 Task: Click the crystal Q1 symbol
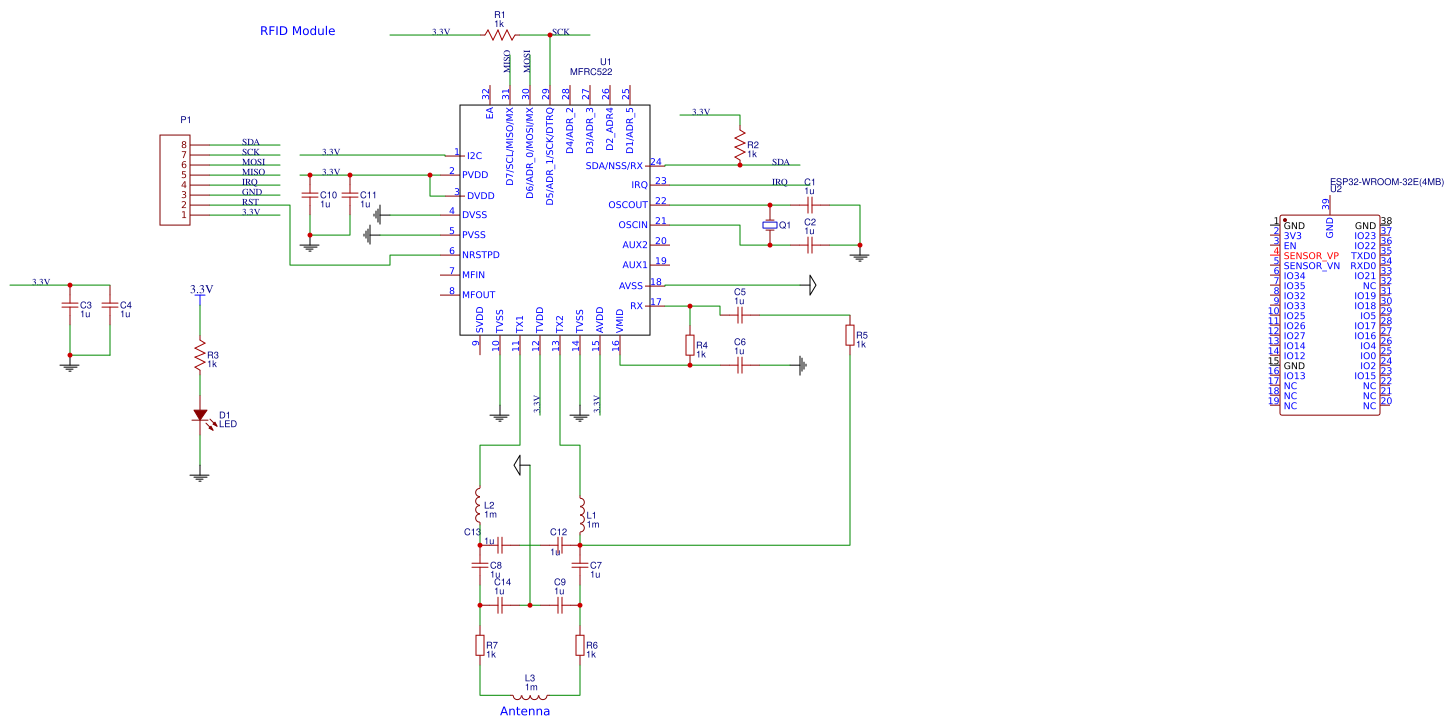pyautogui.click(x=770, y=225)
